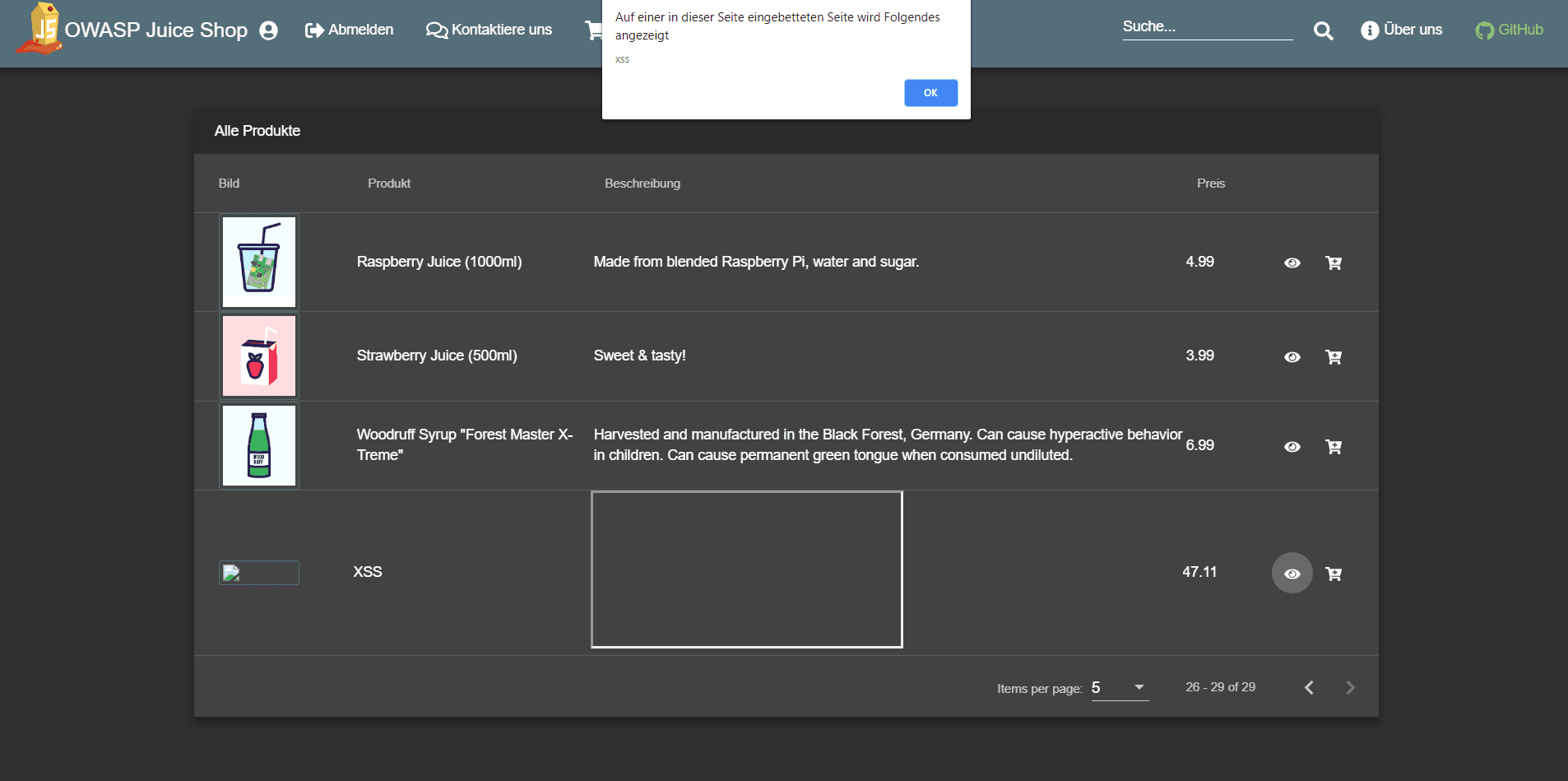This screenshot has height=781, width=1568.
Task: View details of Raspberry Juice via eye icon
Action: pyautogui.click(x=1292, y=263)
